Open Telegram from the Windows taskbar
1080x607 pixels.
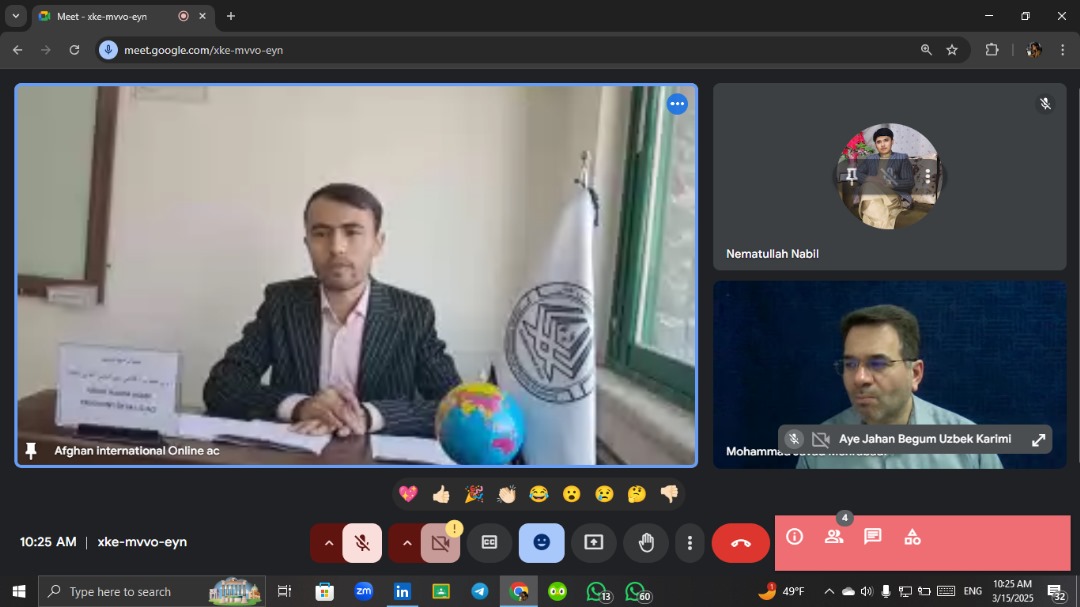pyautogui.click(x=480, y=591)
